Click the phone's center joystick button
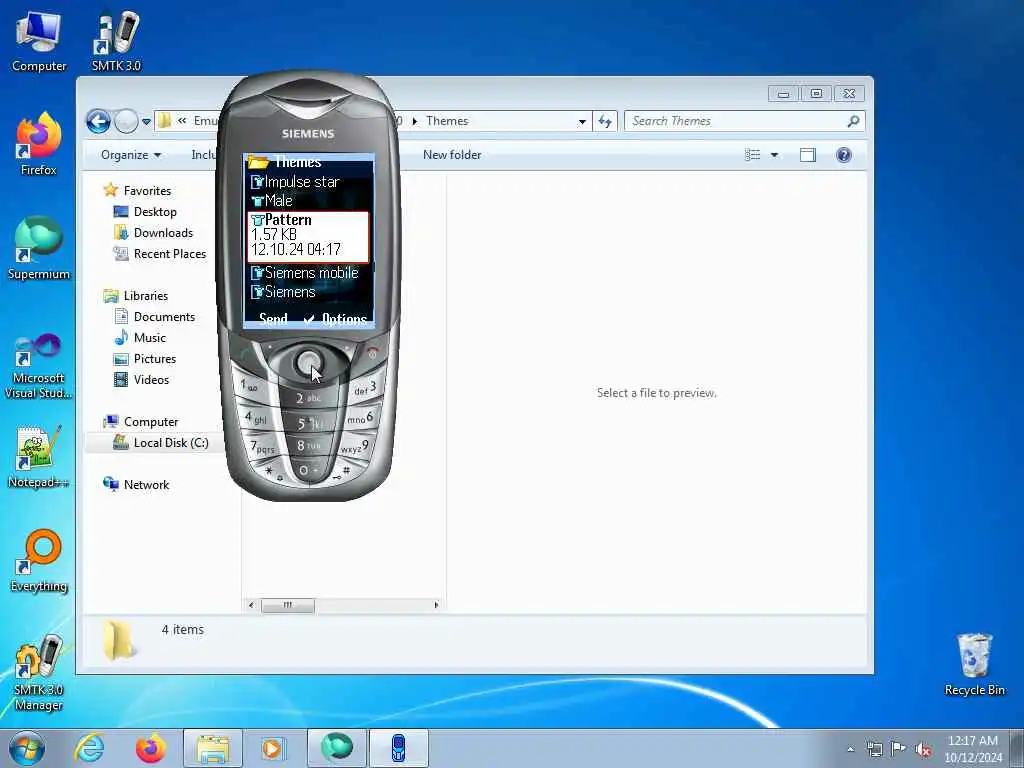 click(307, 363)
